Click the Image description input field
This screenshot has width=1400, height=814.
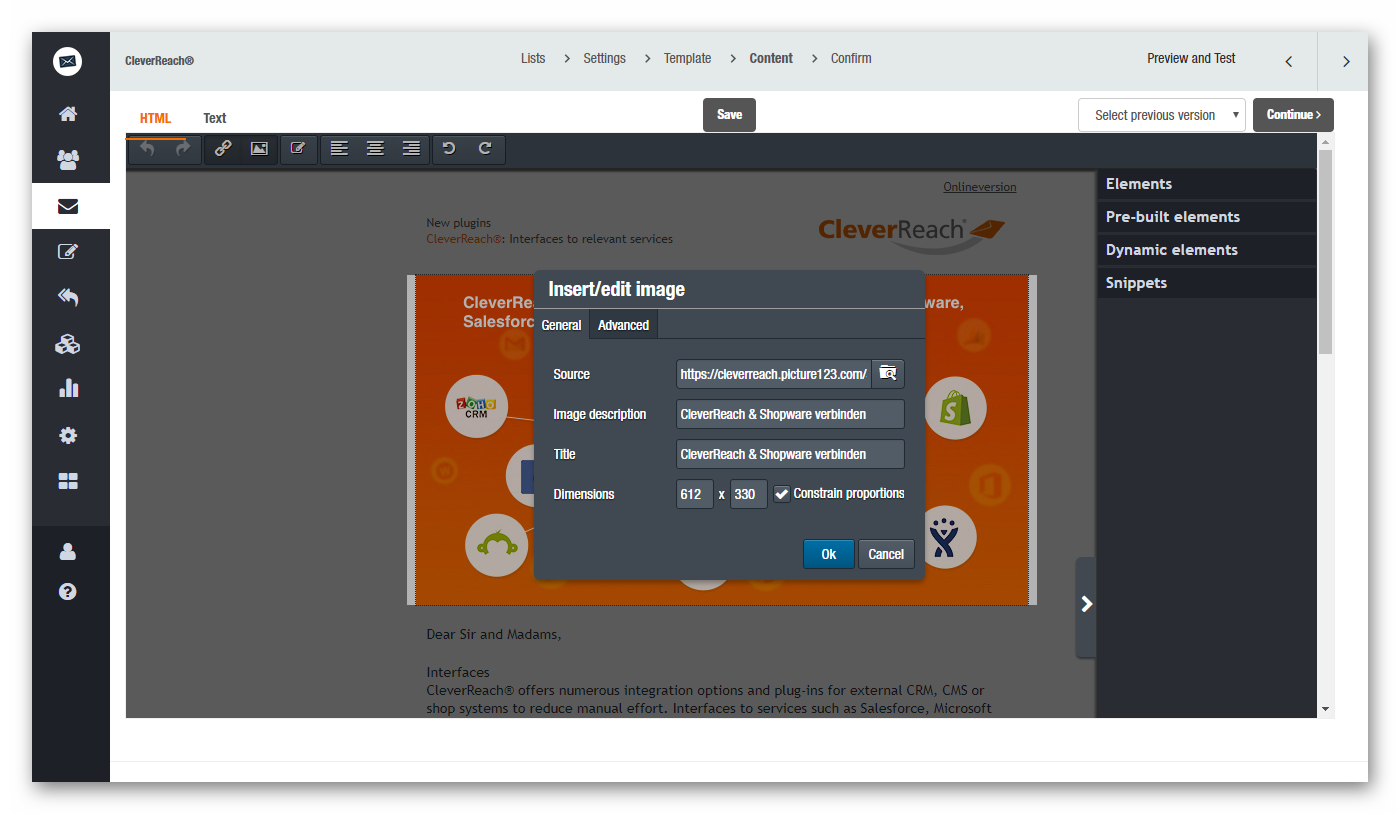790,414
